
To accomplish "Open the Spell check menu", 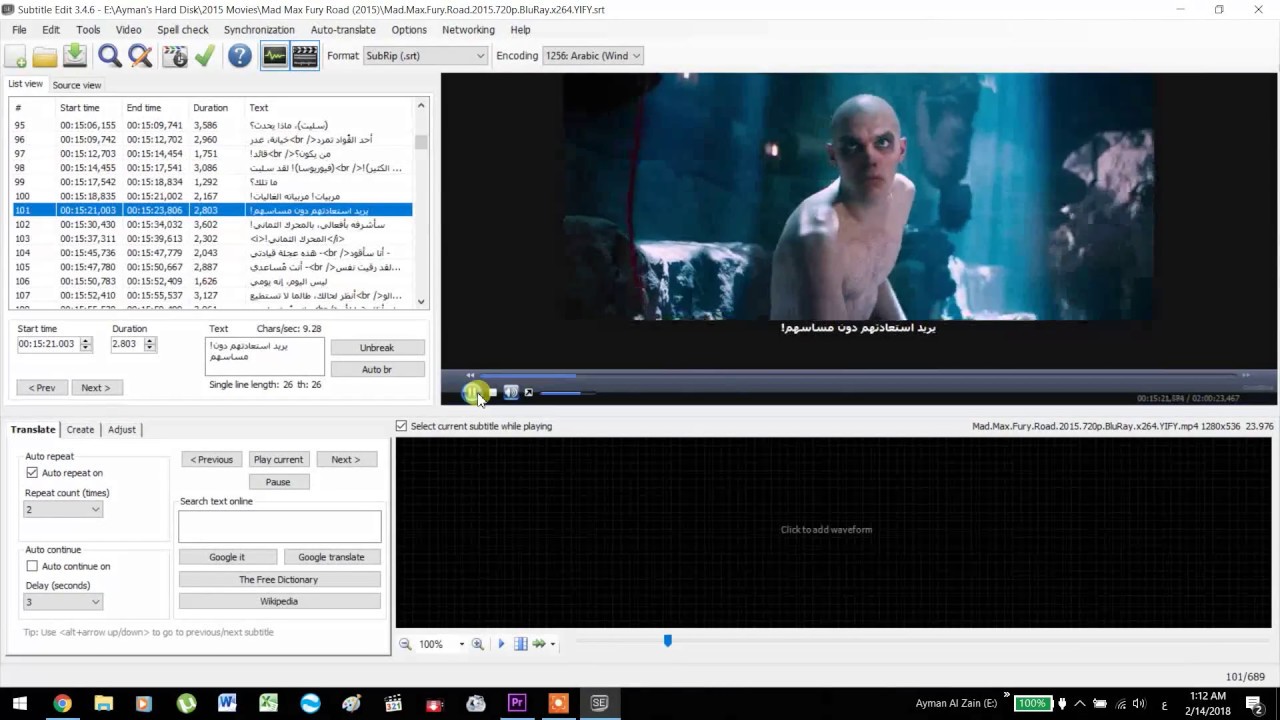I will [183, 30].
